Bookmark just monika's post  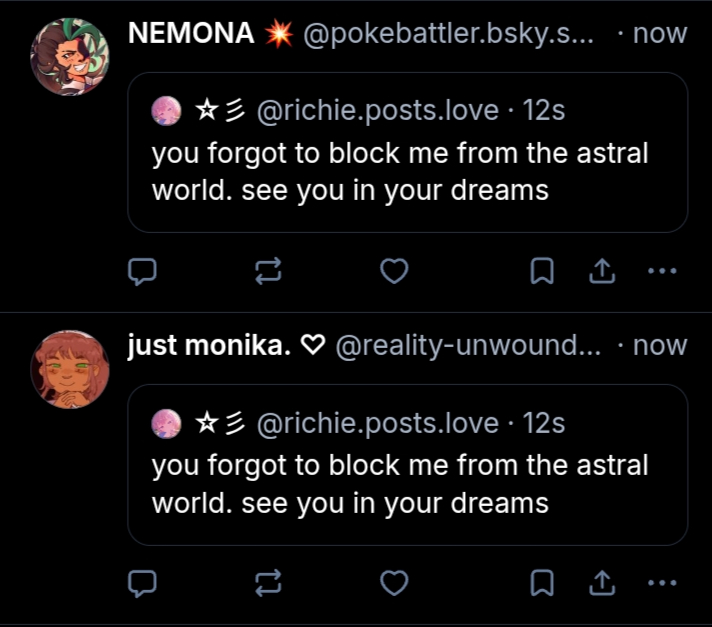tap(541, 582)
